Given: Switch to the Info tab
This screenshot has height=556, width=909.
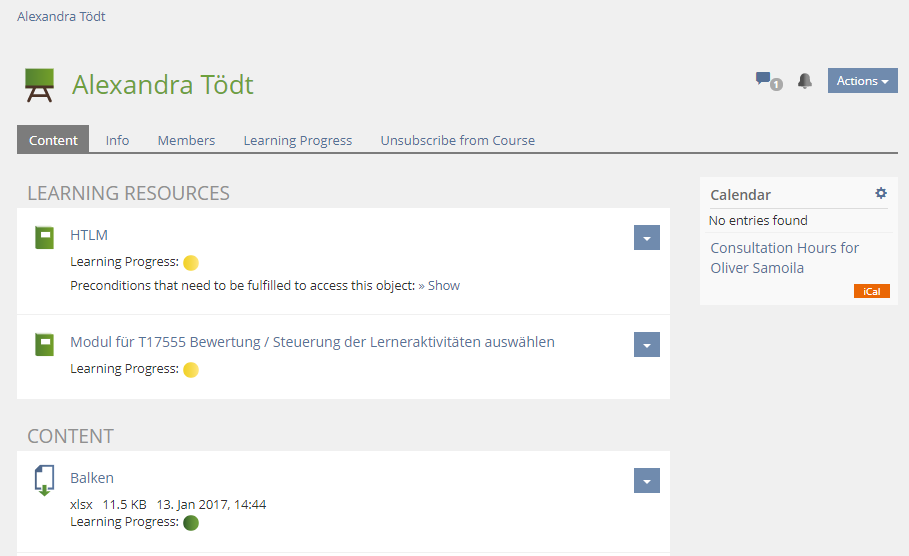Looking at the screenshot, I should 117,140.
